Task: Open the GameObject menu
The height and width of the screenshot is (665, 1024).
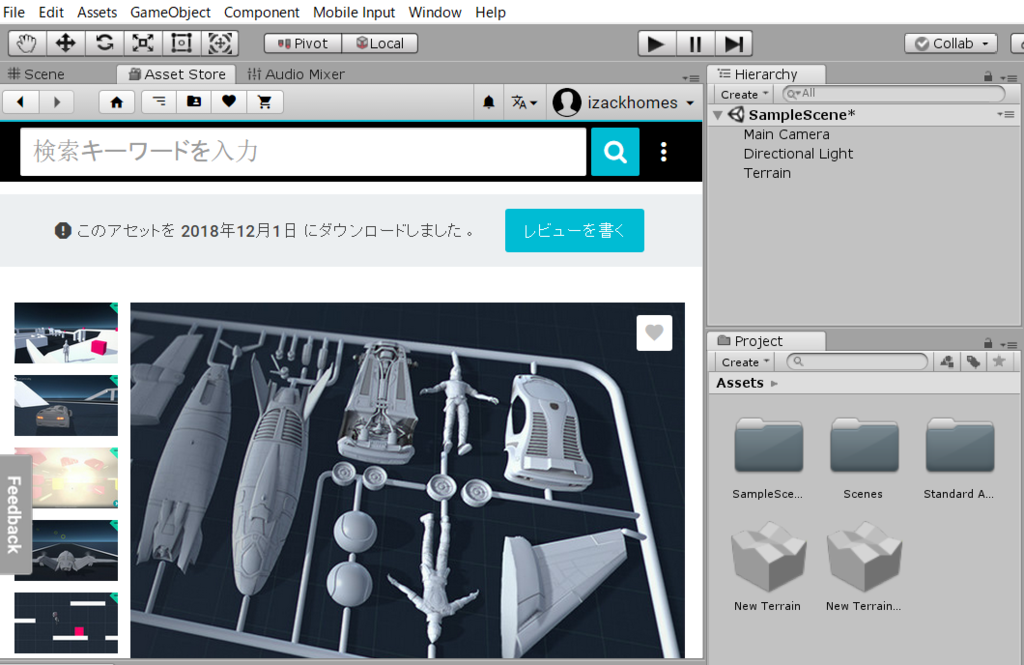Action: pos(170,12)
